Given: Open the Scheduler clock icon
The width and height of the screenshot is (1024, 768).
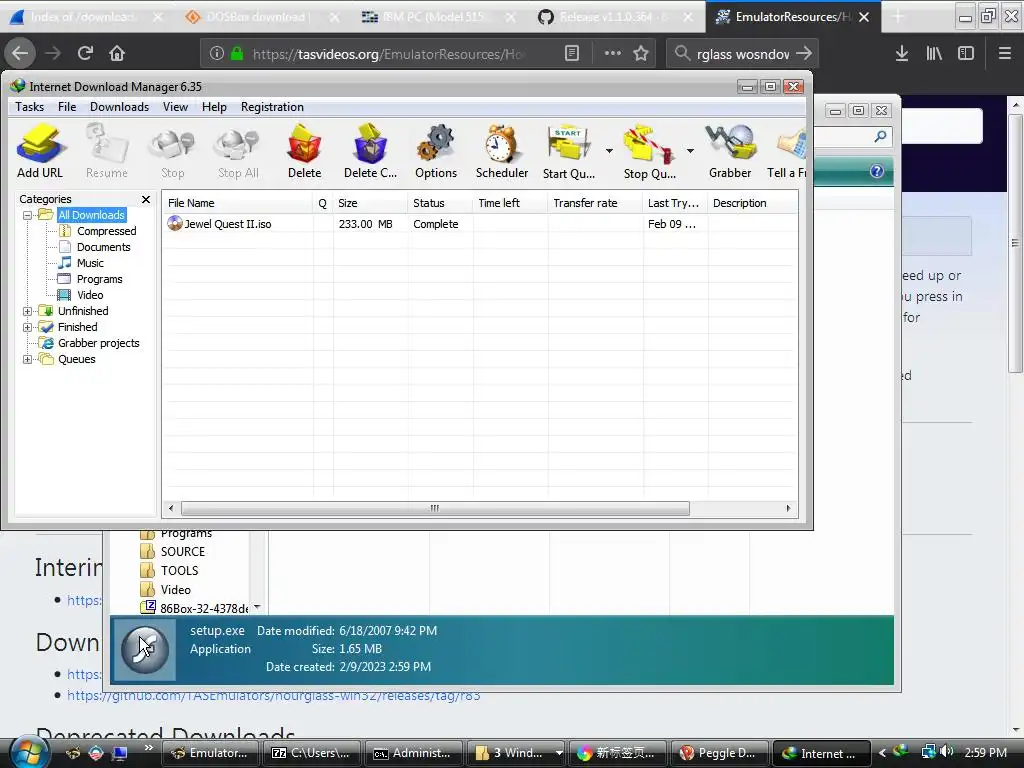Looking at the screenshot, I should click(502, 151).
